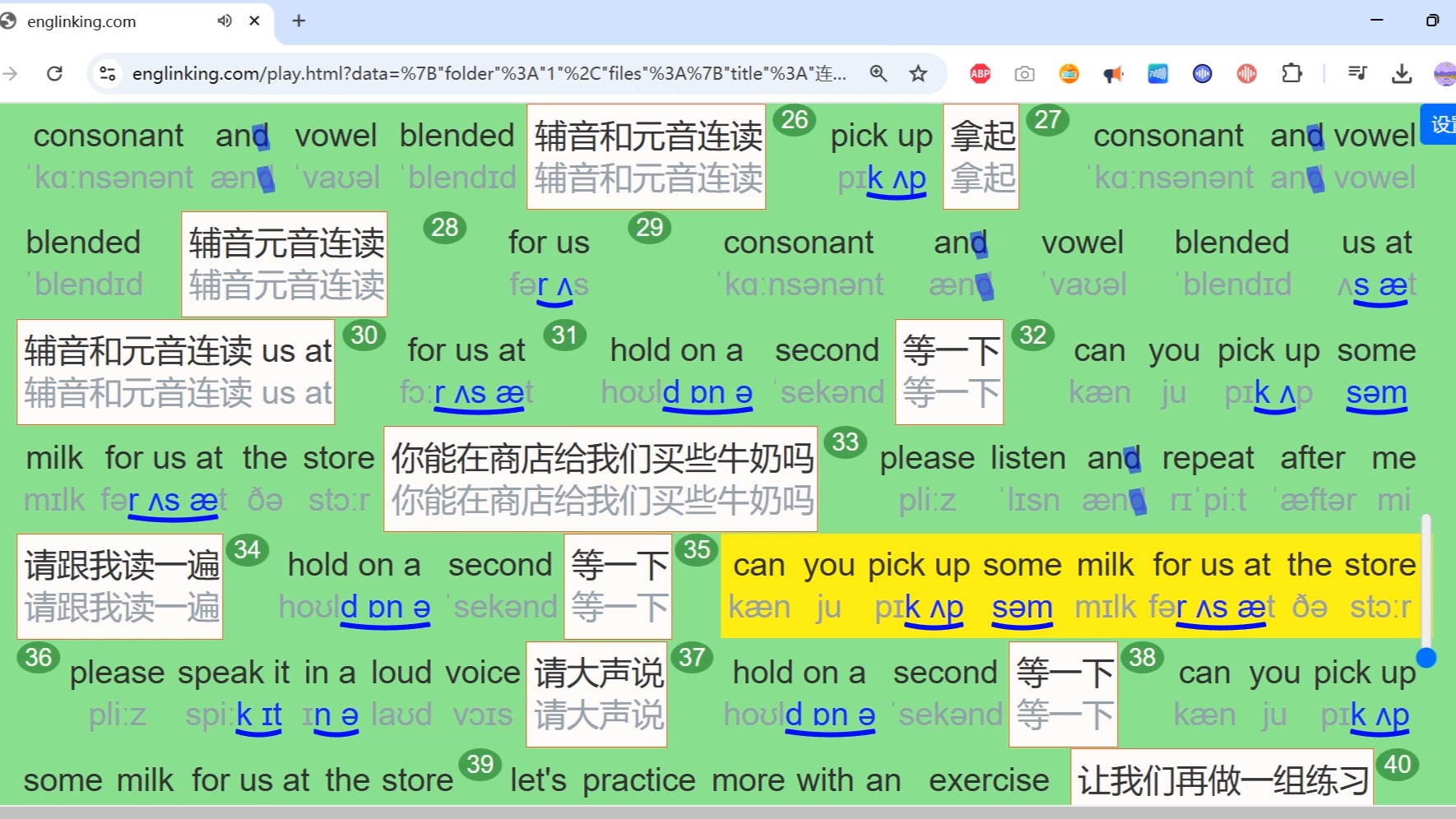Click the phrase 'us at' at end of row two
The height and width of the screenshot is (819, 1456).
point(1376,243)
